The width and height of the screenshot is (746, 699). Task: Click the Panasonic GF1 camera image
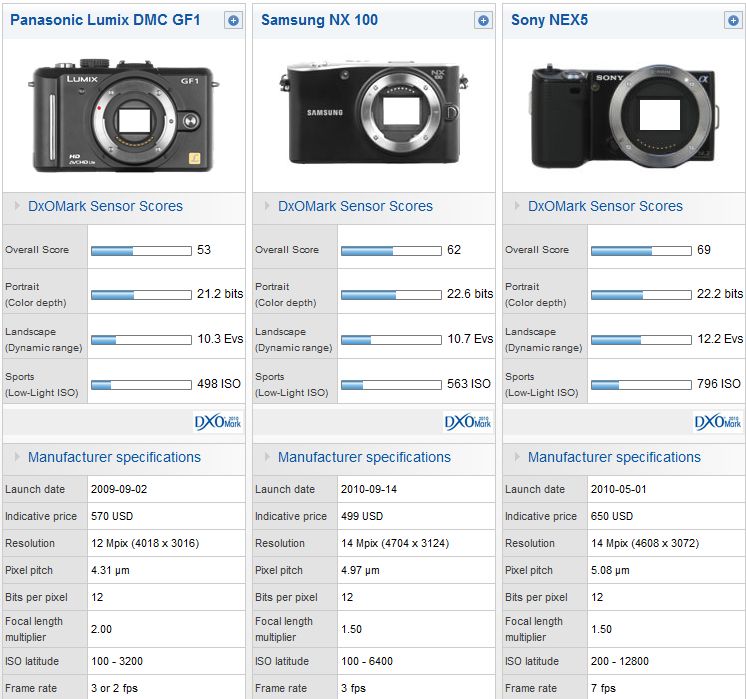[x=124, y=116]
